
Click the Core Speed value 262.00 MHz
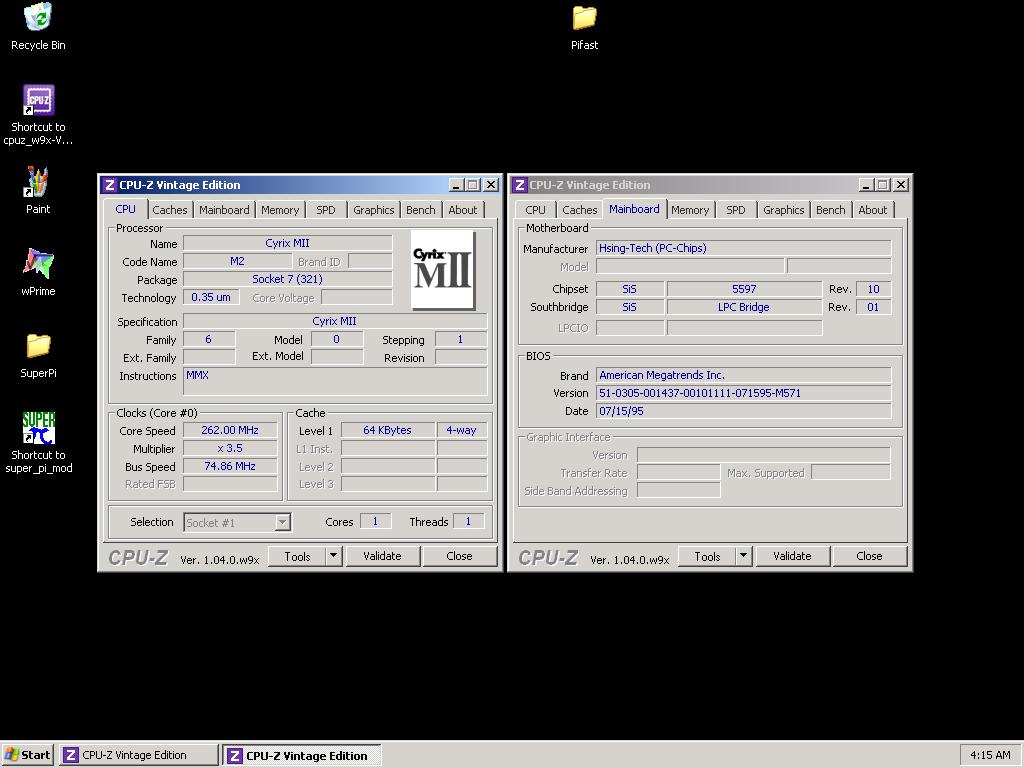pos(230,430)
